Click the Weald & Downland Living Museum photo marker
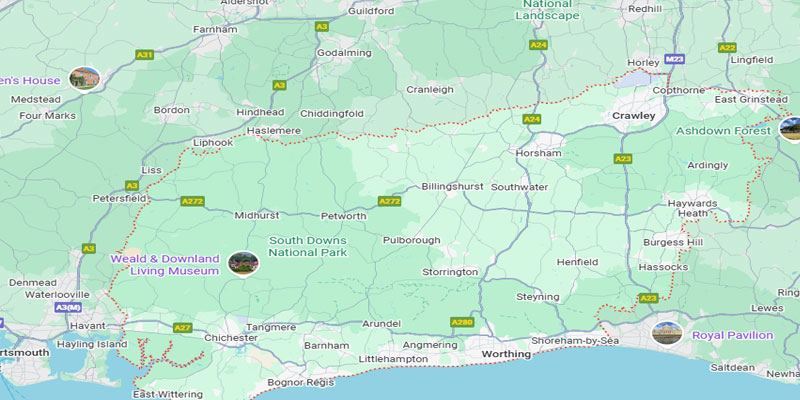Screen dimensions: 800x400 (x=243, y=263)
